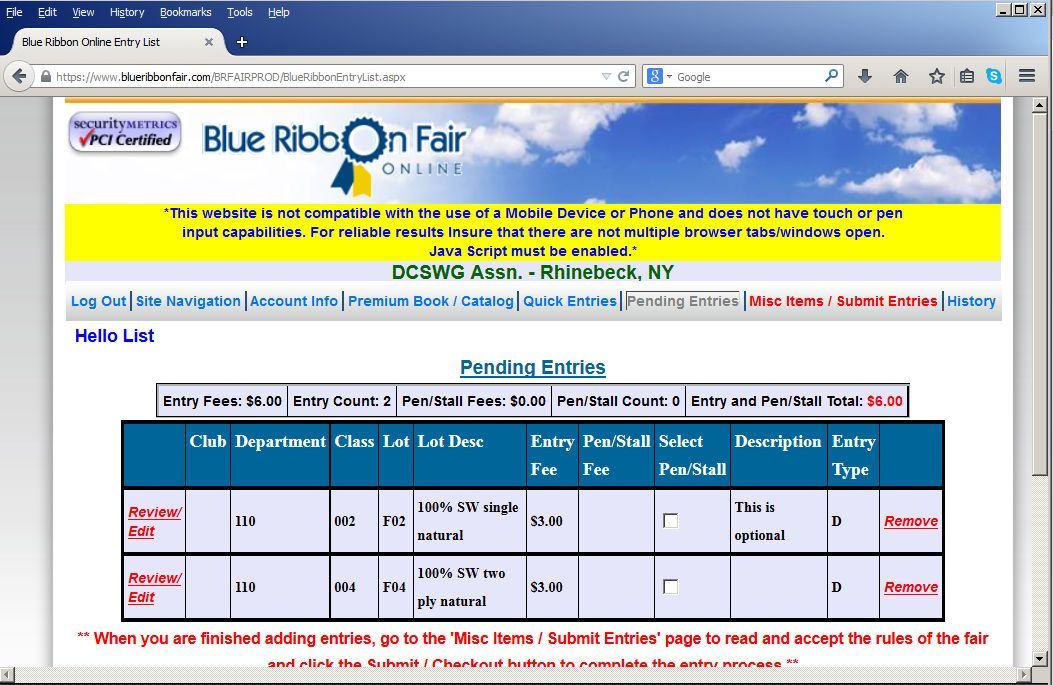Click the vertical scrollbar up arrow

click(1040, 105)
